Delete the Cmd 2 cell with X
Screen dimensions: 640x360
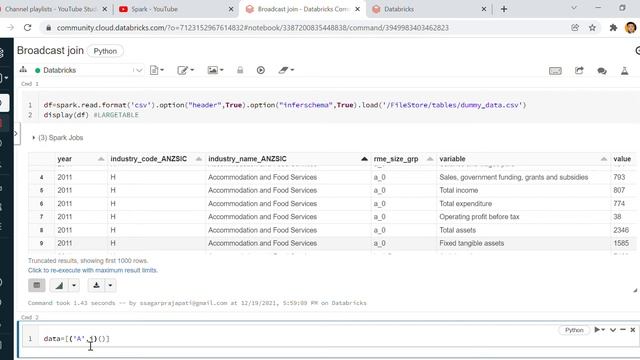point(633,330)
